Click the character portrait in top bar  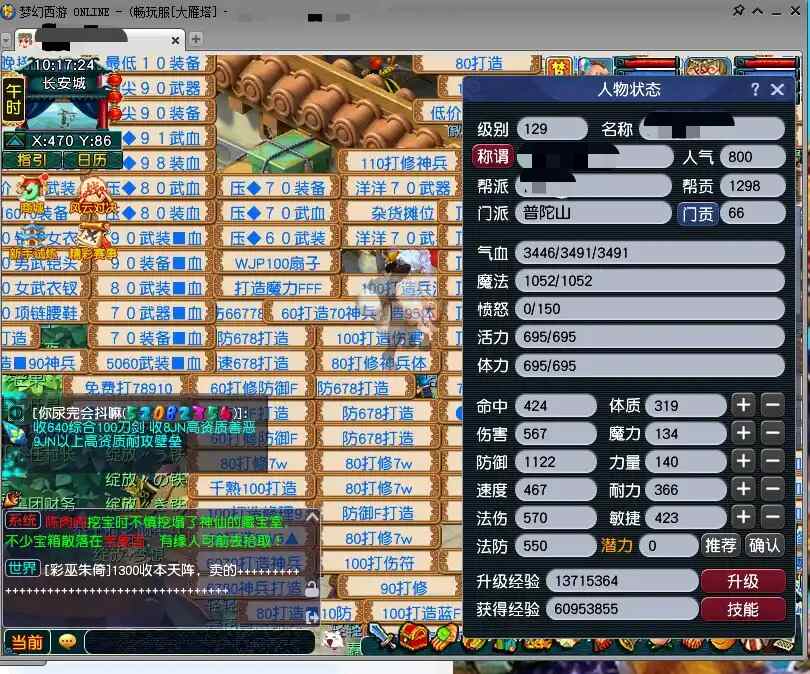pos(595,67)
